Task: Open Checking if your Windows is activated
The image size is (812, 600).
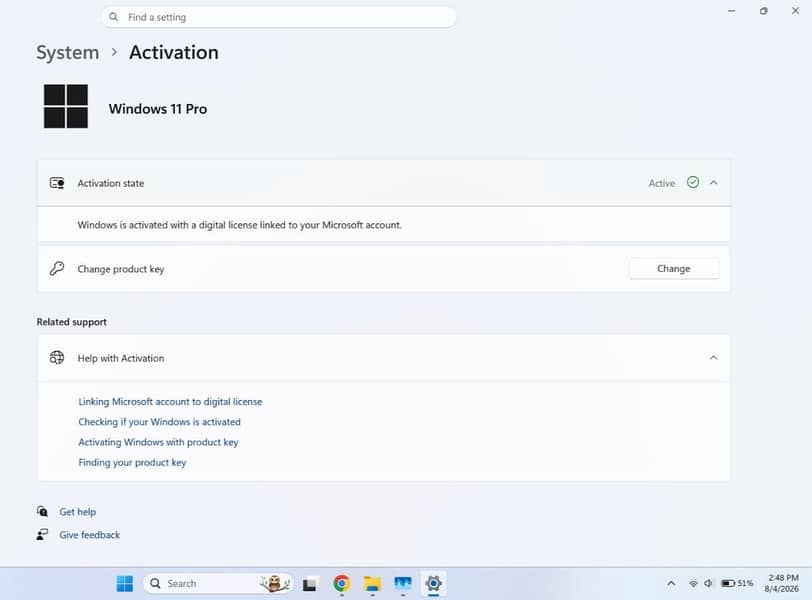Action: coord(160,422)
